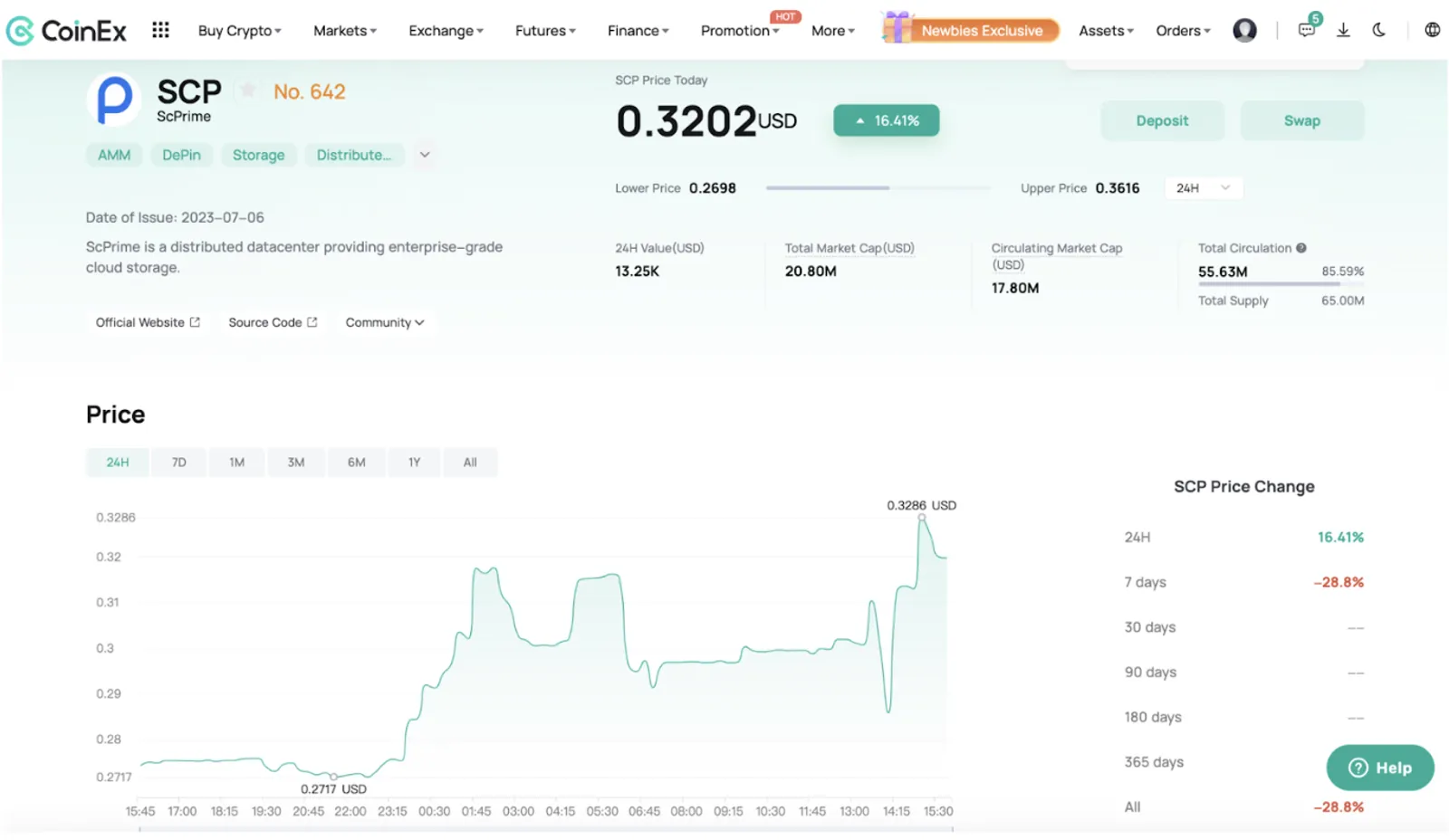Screen dimensions: 1449x840
Task: Click the DePin tag
Action: coord(181,155)
